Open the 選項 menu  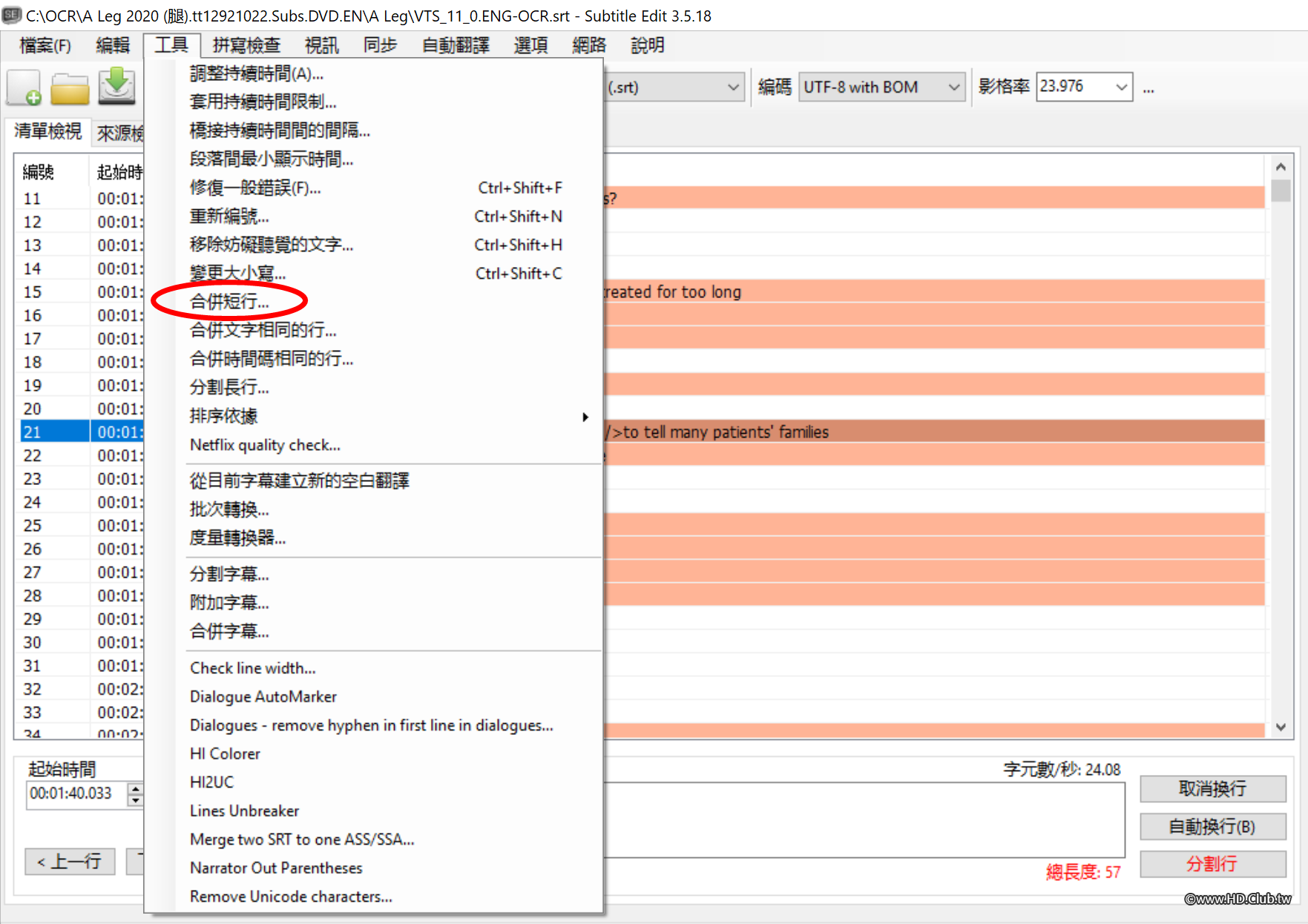coord(531,45)
